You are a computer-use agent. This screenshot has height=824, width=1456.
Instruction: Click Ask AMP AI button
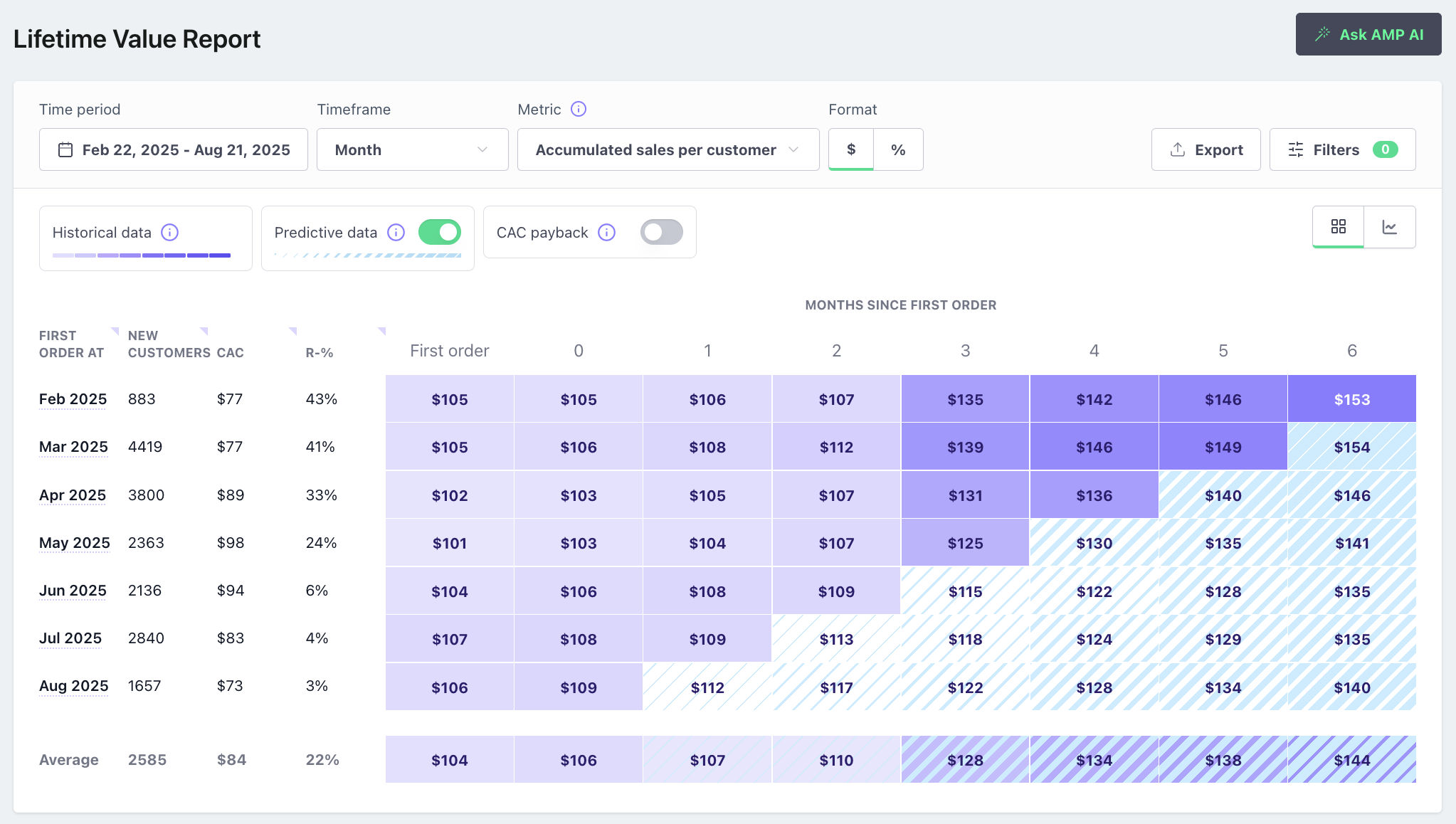coord(1368,34)
